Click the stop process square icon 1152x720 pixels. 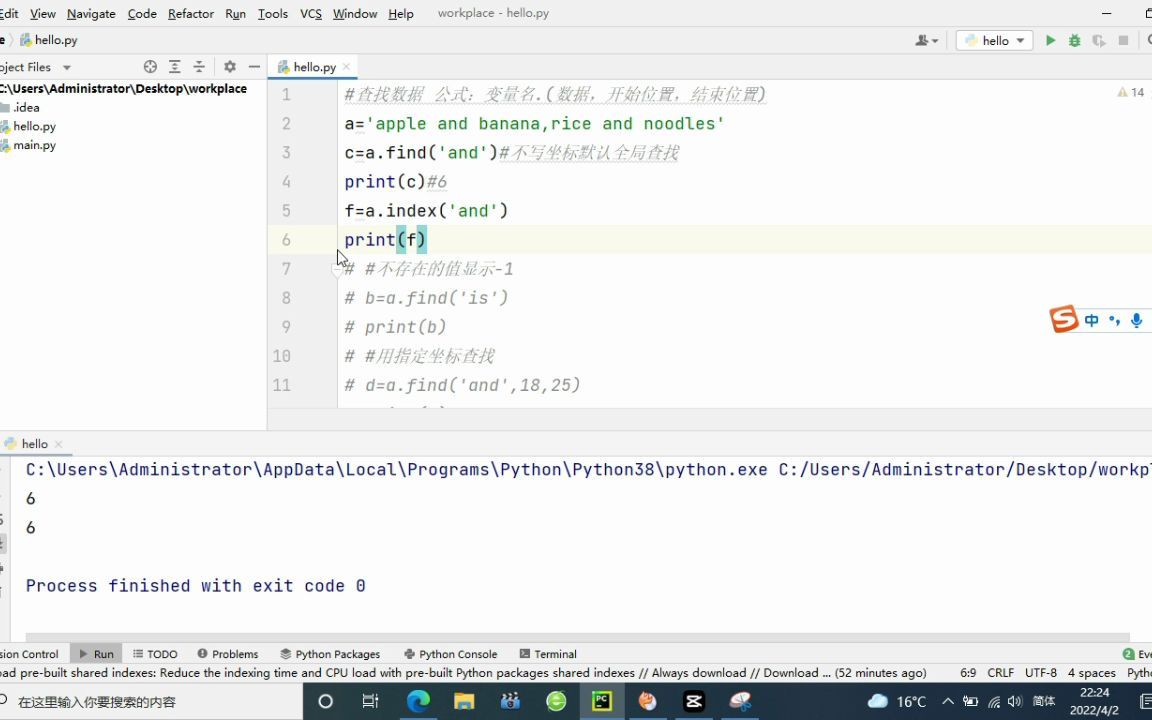coord(1123,40)
